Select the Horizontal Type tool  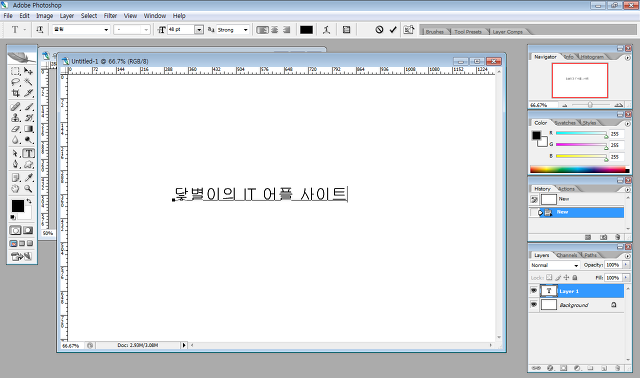(28, 153)
